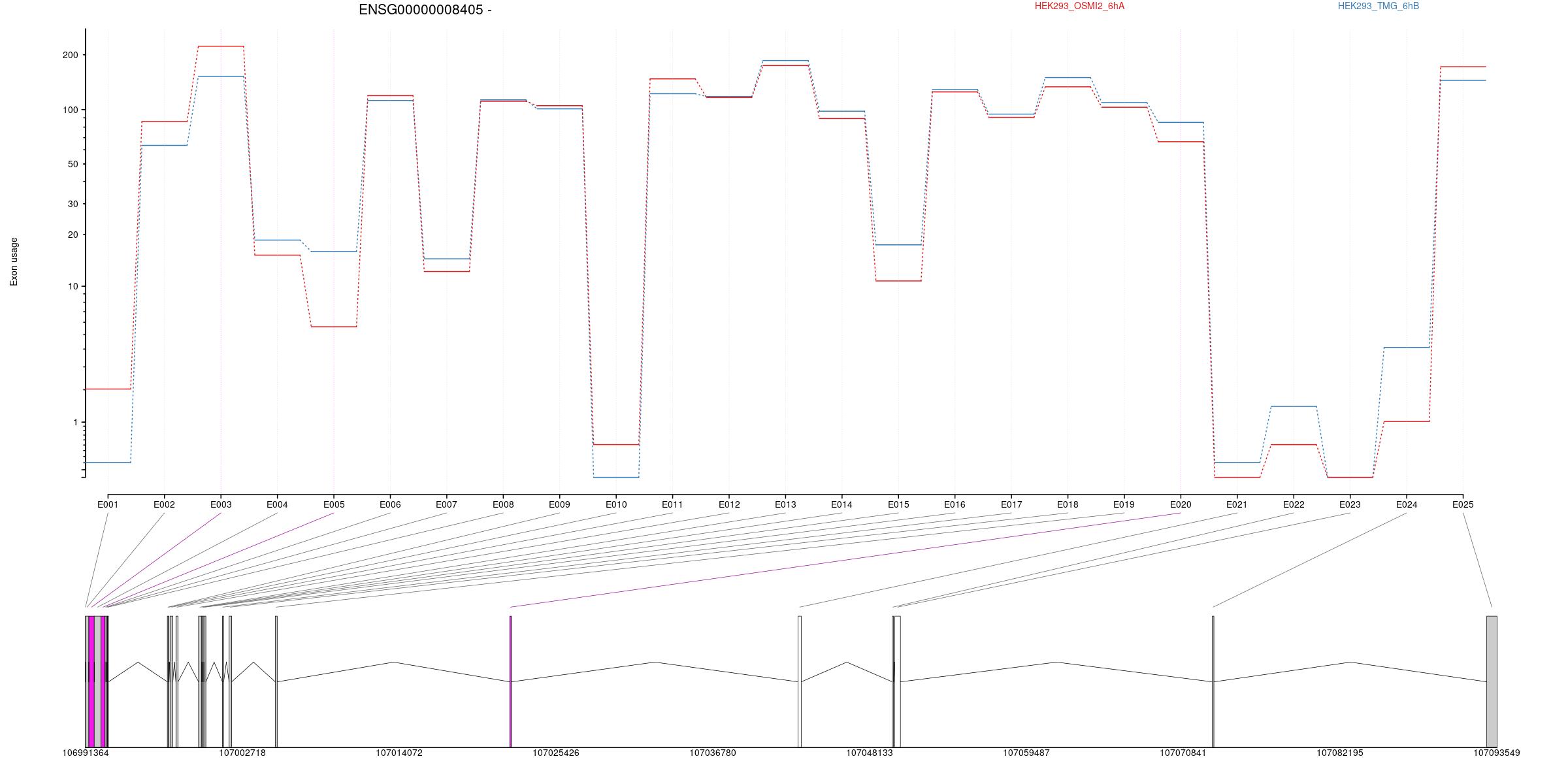This screenshot has width=1568, height=784.
Task: Click genomic coordinate 107093549
Action: click(x=1497, y=753)
